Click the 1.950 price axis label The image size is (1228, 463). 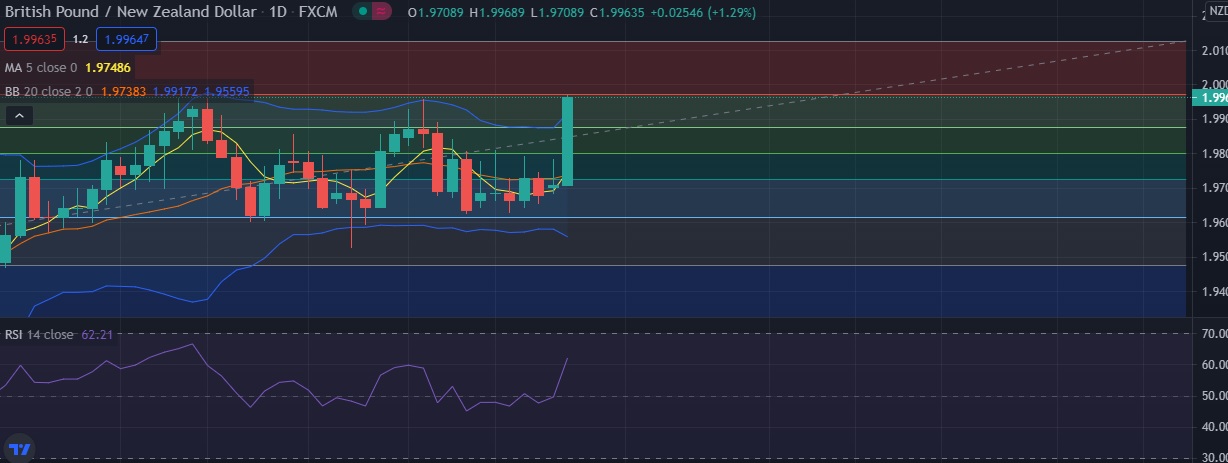point(1214,258)
